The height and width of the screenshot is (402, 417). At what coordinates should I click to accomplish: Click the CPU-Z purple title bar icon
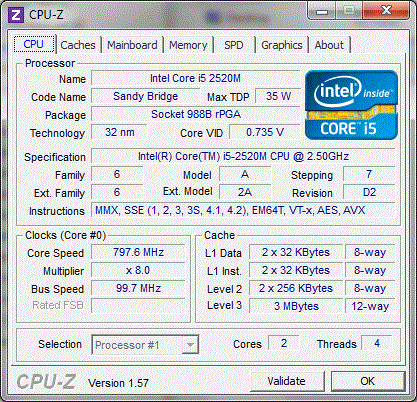(x=16, y=15)
